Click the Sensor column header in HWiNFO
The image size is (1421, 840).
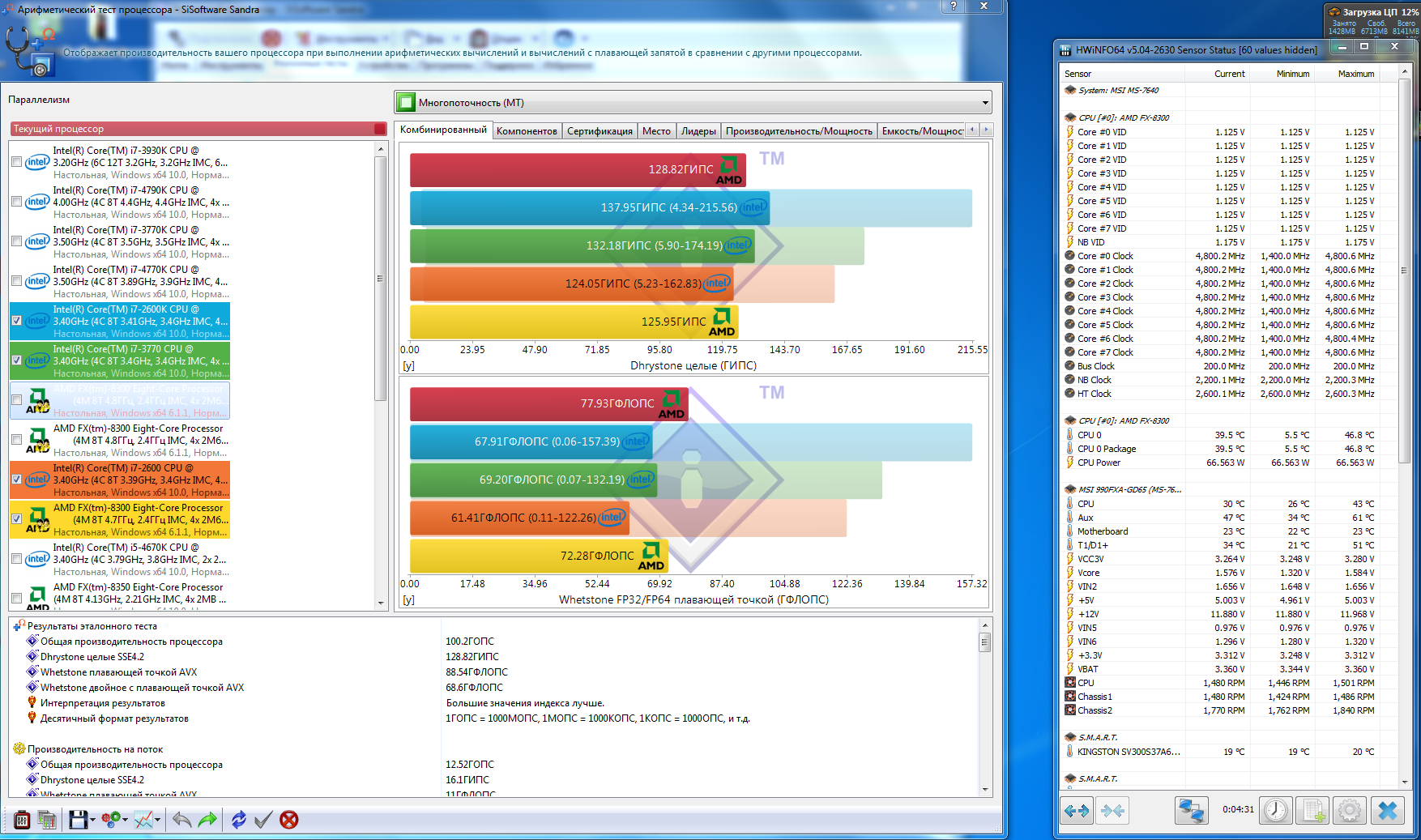(x=1123, y=74)
